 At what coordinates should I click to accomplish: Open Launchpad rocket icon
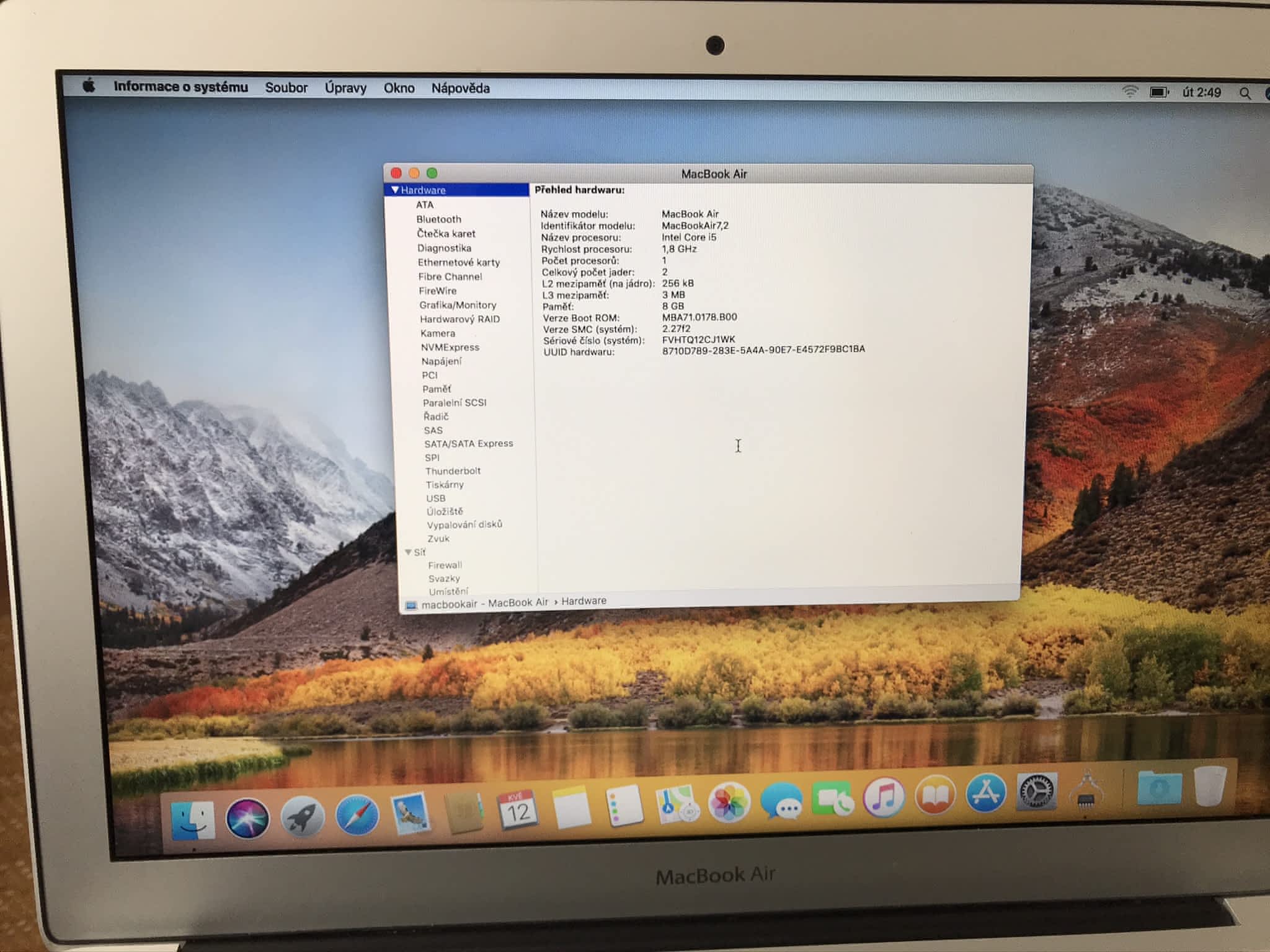302,817
